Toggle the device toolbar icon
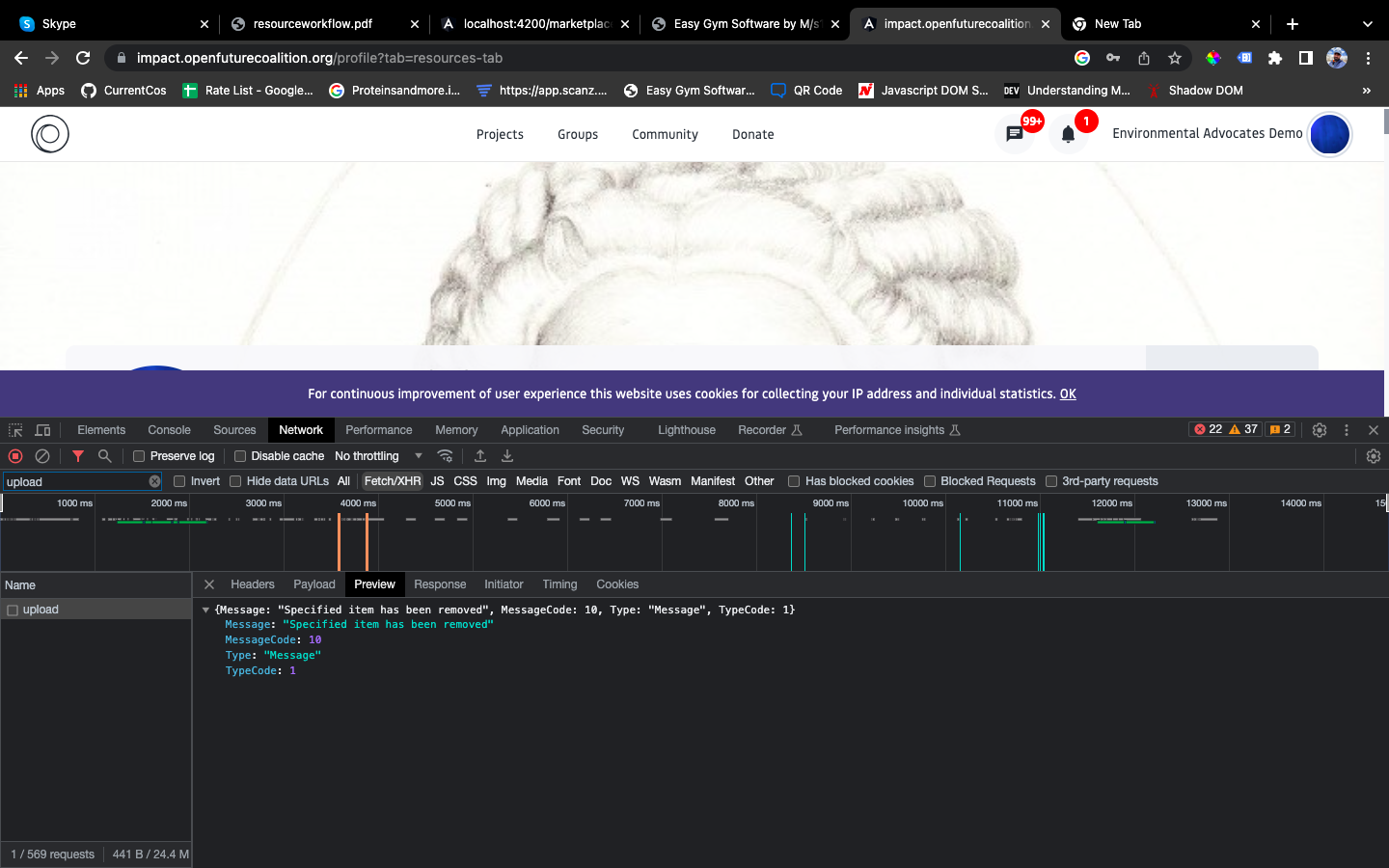This screenshot has height=868, width=1389. tap(42, 430)
